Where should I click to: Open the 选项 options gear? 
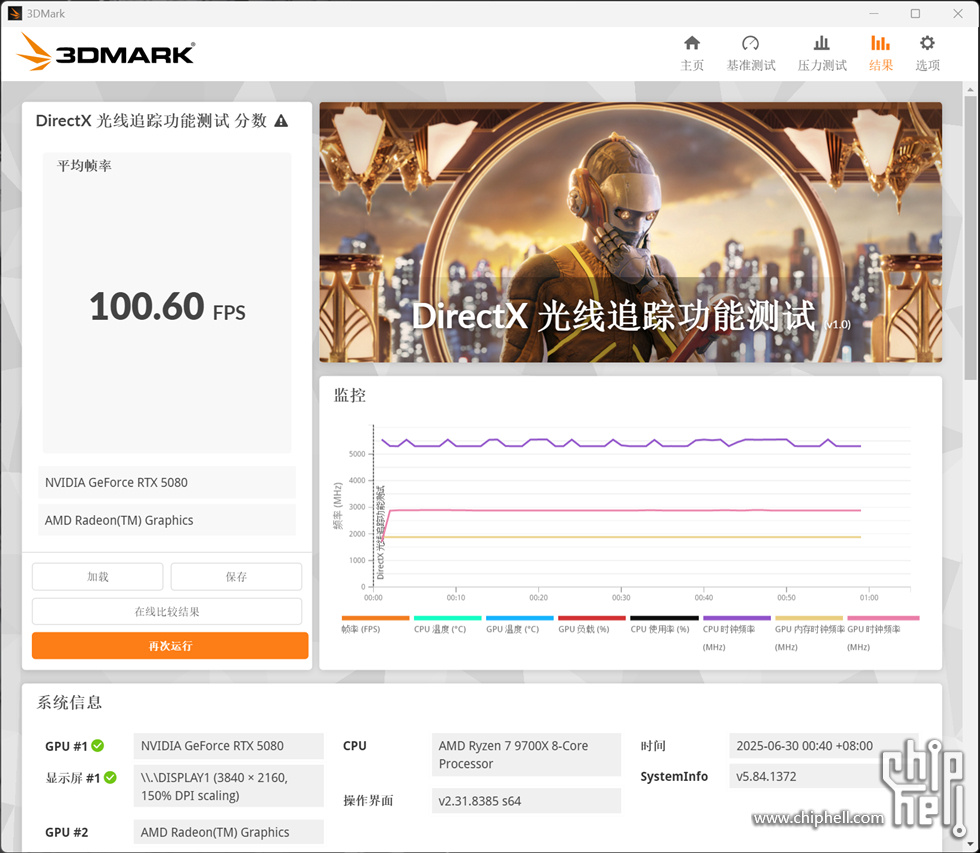(x=928, y=52)
